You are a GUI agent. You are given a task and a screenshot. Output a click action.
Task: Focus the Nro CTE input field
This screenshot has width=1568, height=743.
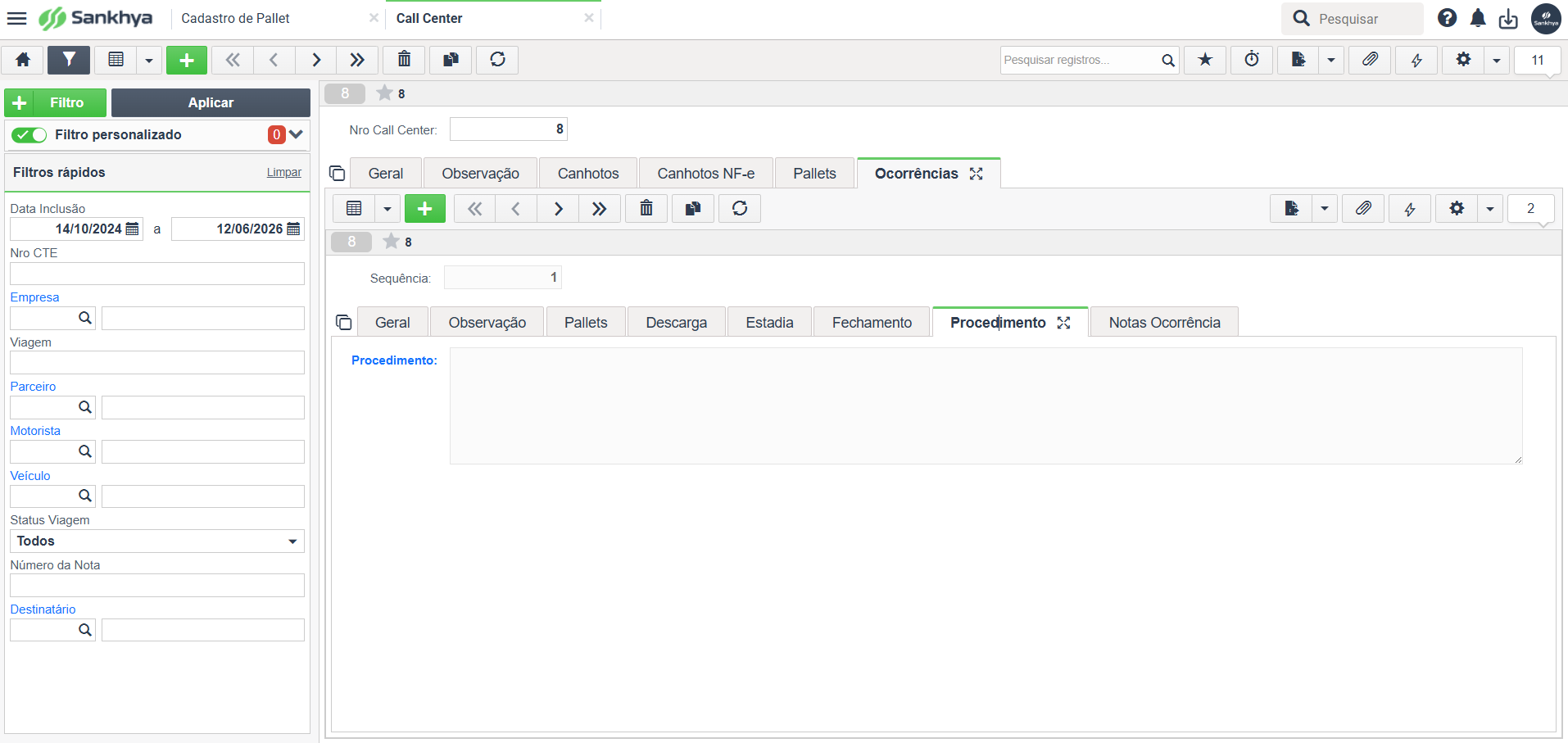pyautogui.click(x=157, y=274)
